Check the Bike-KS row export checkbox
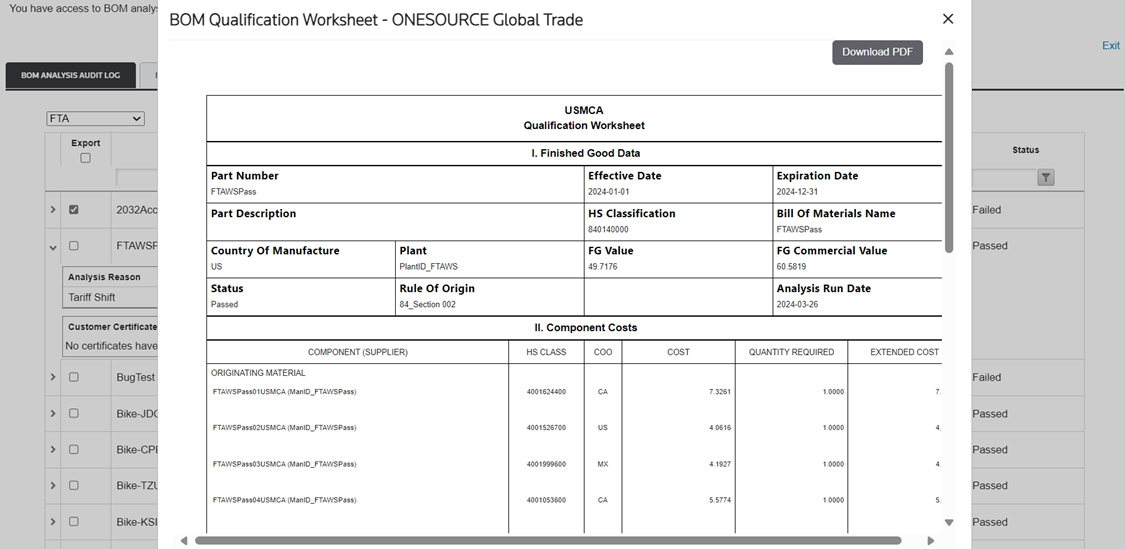Screen dimensions: 1125x549 (73, 521)
